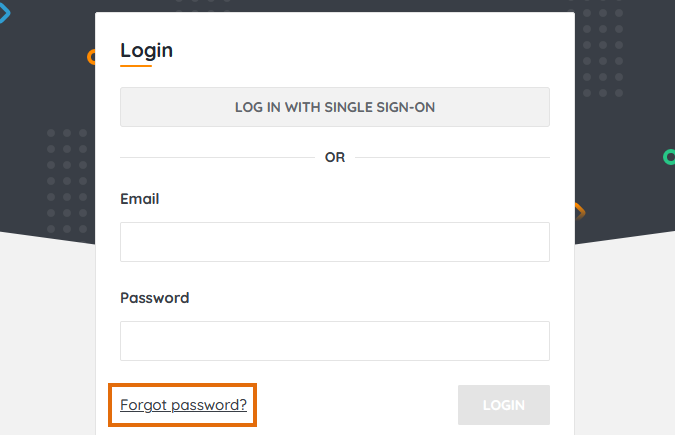Screen dimensions: 675x435
Task: Click the blue diamond shape decoration
Action: click(x=4, y=13)
